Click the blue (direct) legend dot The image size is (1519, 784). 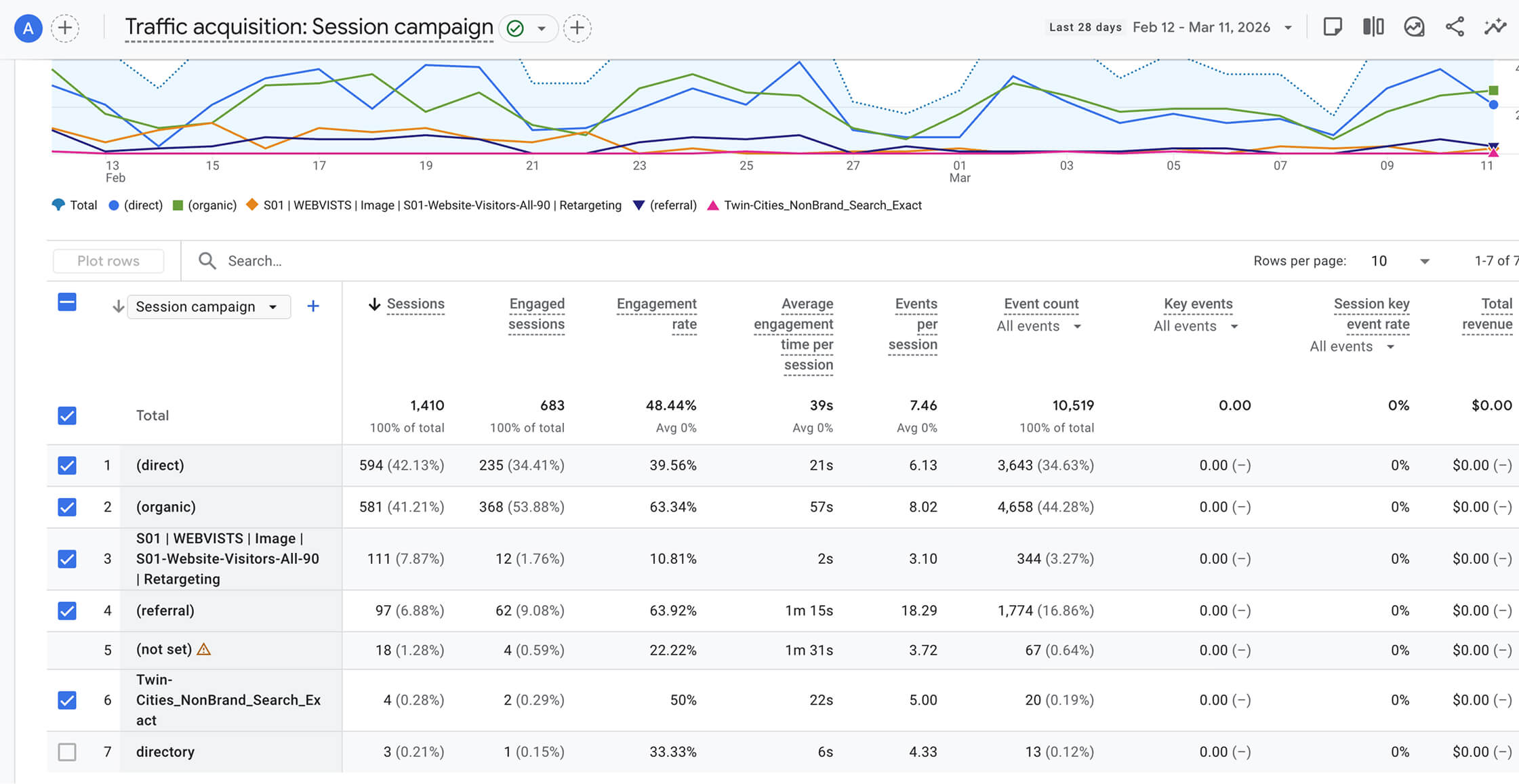[x=114, y=205]
